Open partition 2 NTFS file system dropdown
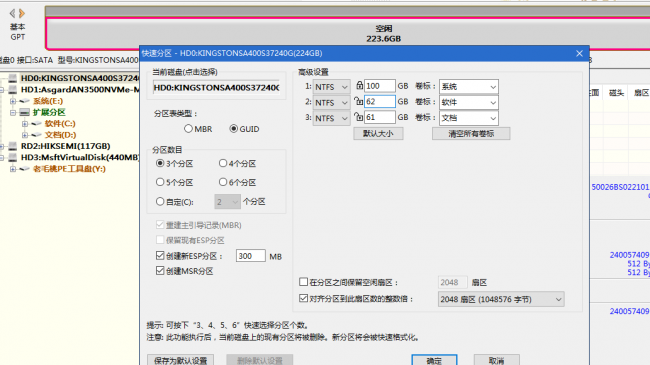 (332, 102)
